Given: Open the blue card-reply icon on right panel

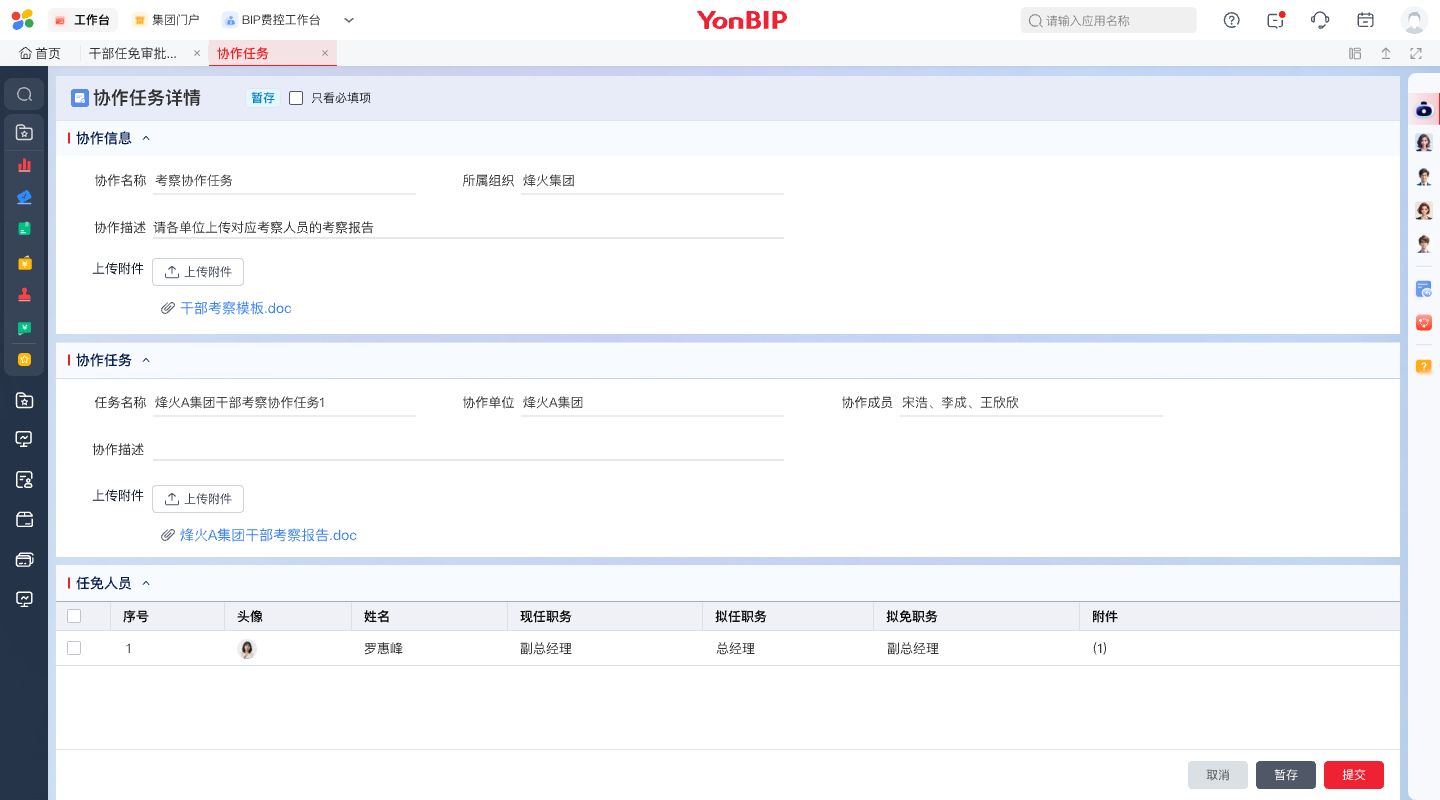Looking at the screenshot, I should 1424,289.
